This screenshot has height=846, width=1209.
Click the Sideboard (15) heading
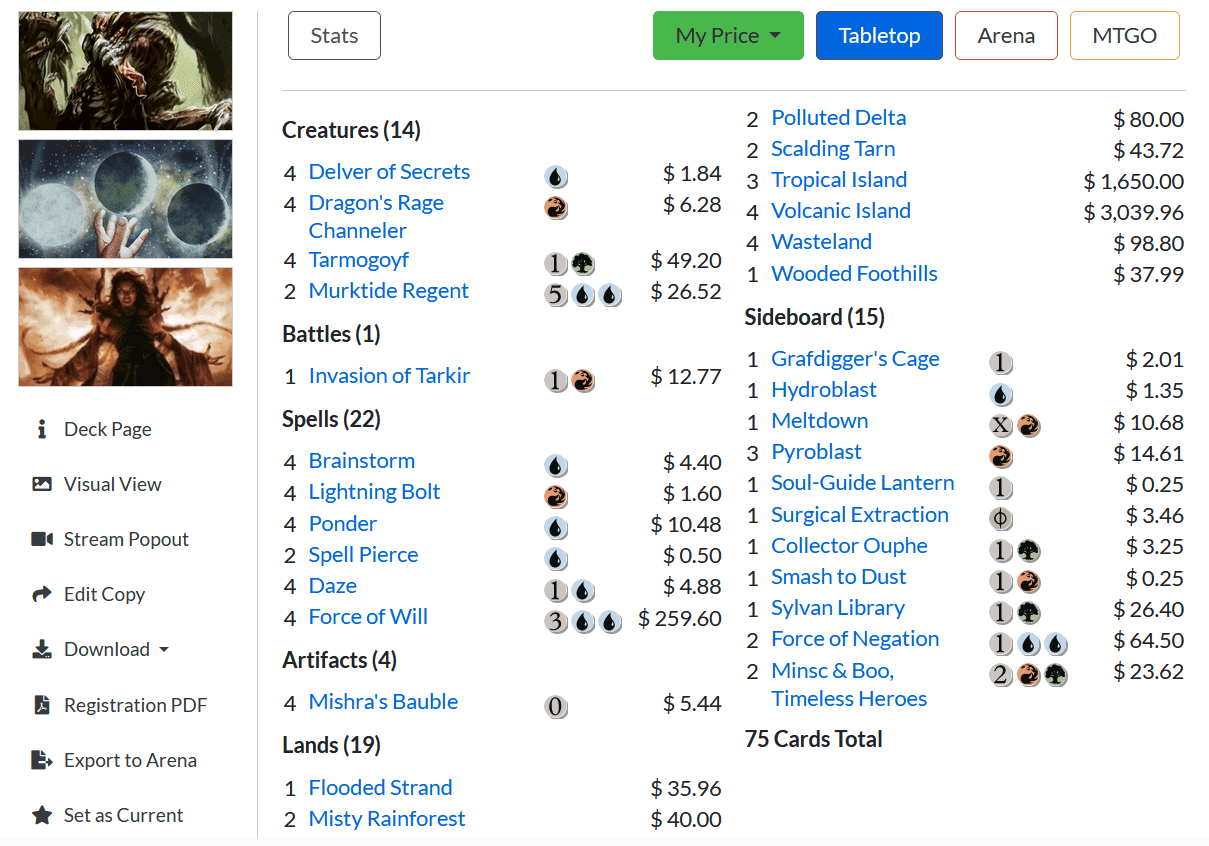point(815,317)
